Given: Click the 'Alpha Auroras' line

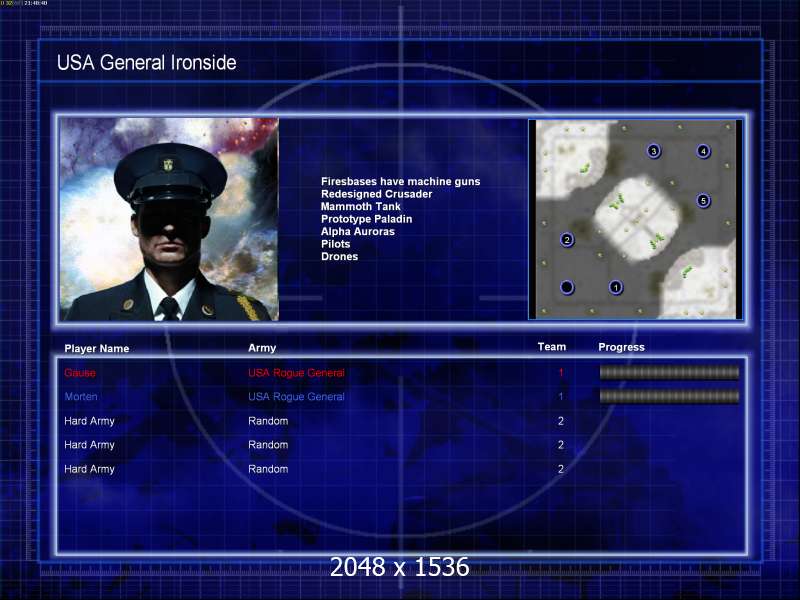Looking at the screenshot, I should (358, 232).
